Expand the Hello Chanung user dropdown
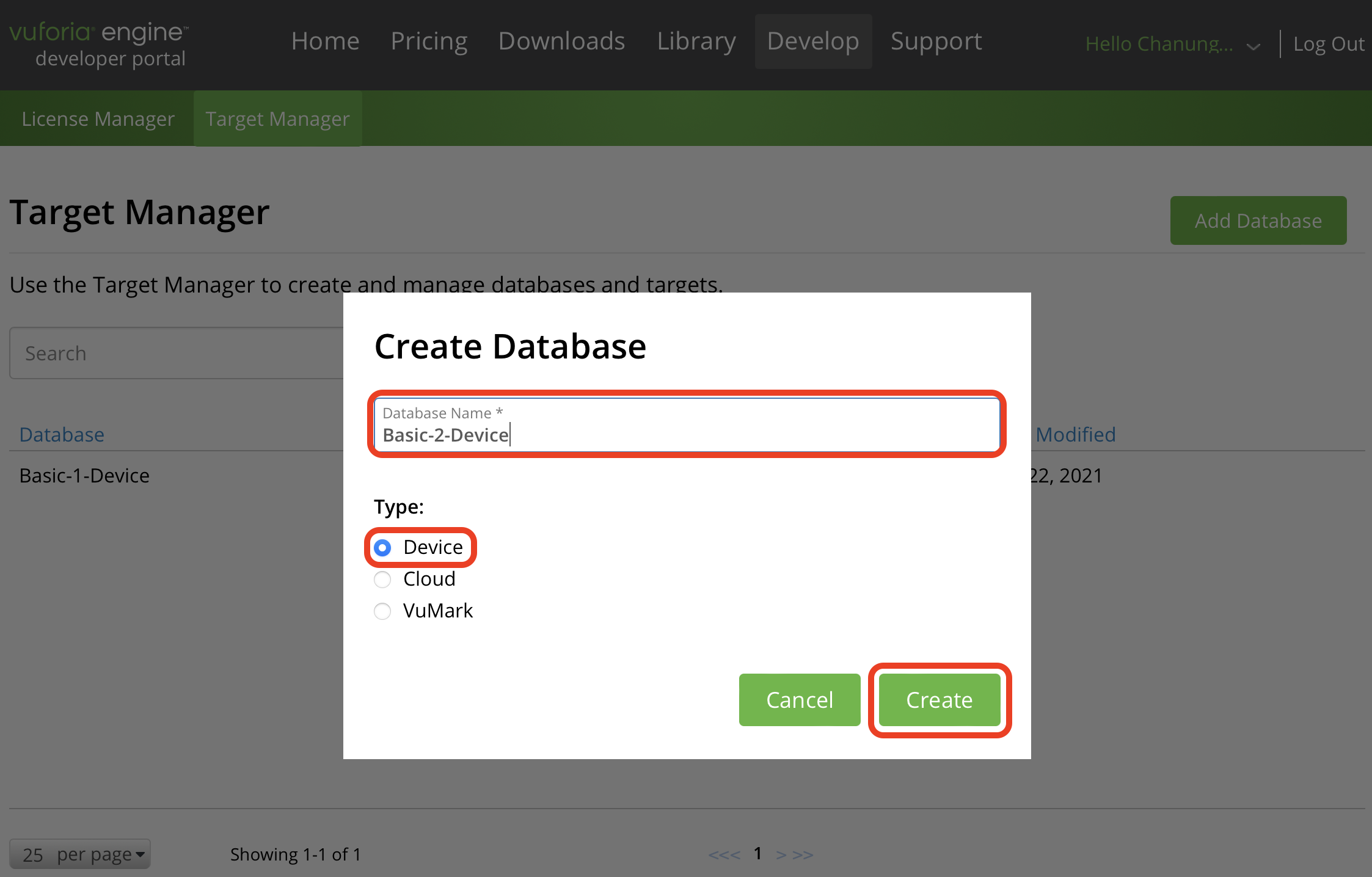The width and height of the screenshot is (1372, 877). tap(1172, 44)
